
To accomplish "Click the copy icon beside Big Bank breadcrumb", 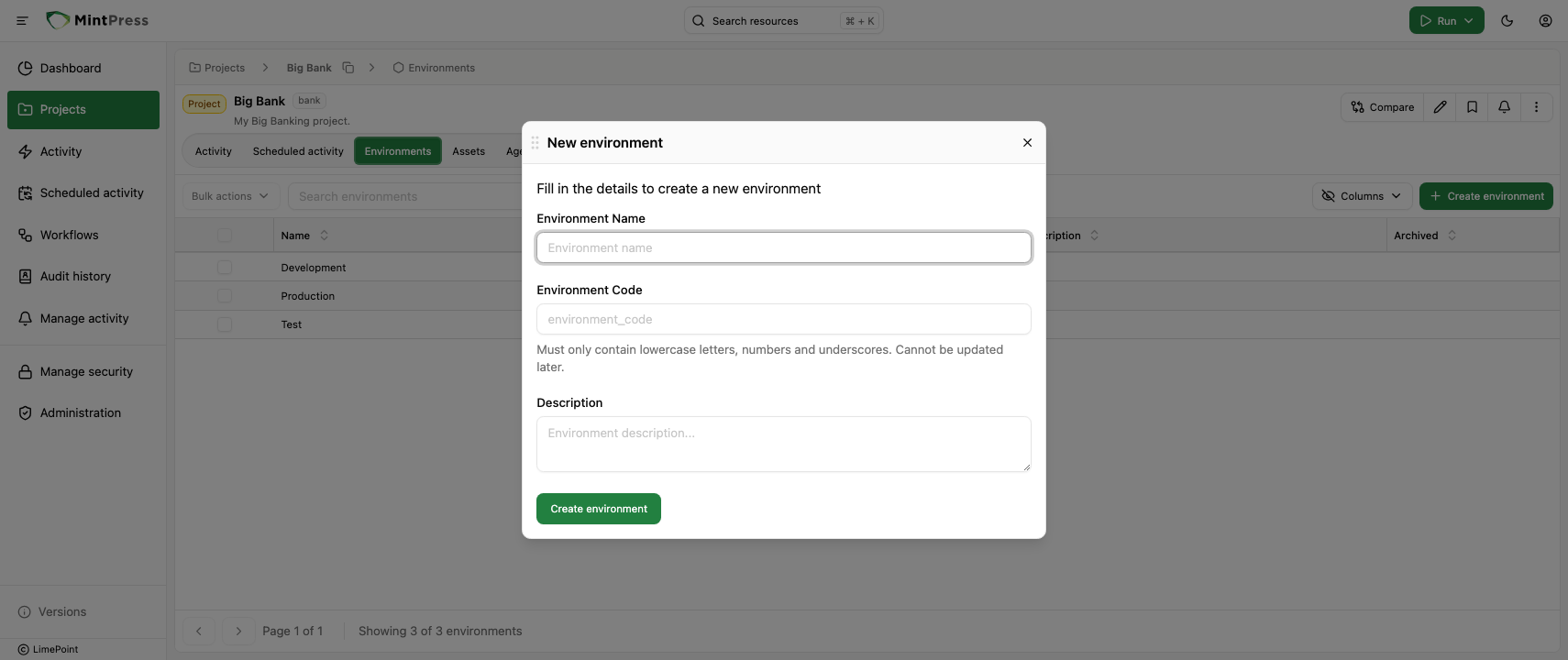I will (348, 68).
